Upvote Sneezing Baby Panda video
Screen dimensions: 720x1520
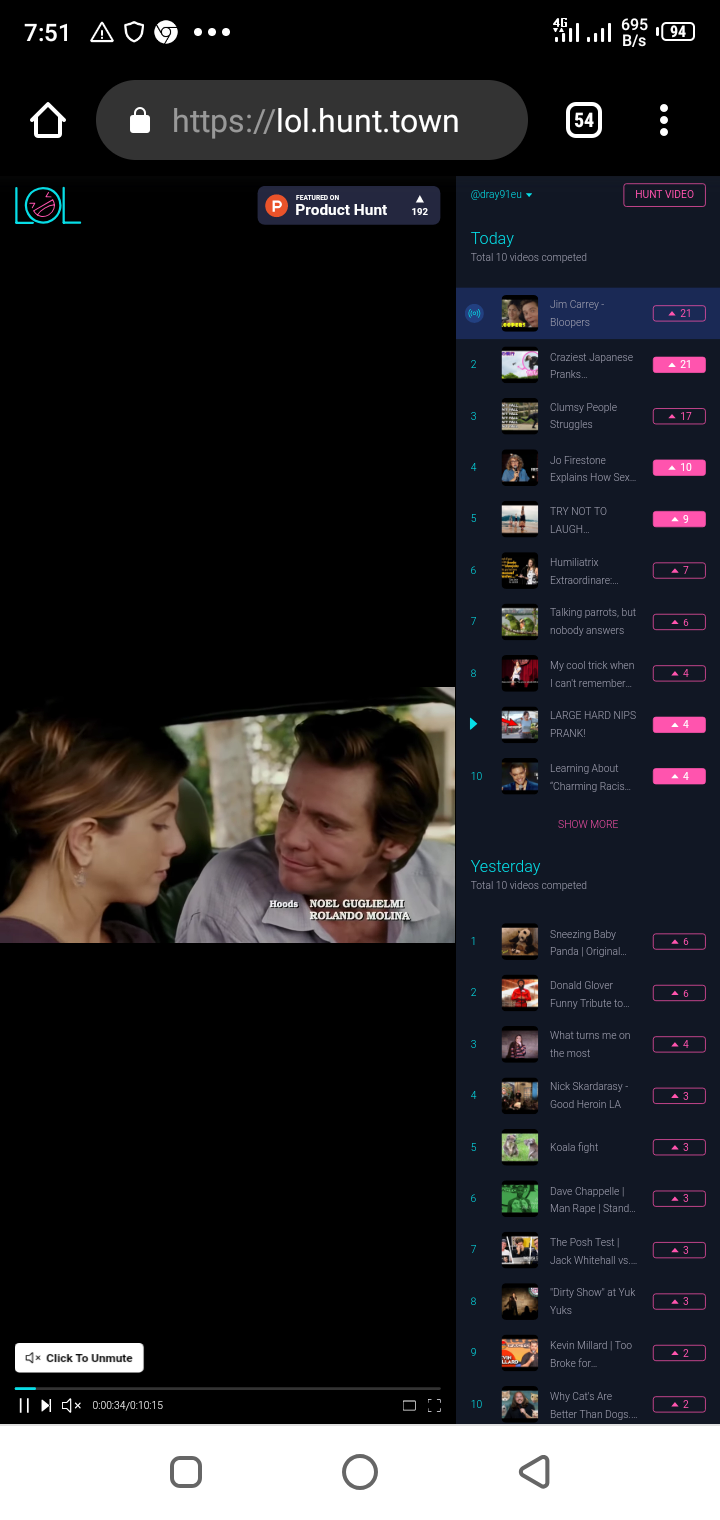click(x=679, y=941)
